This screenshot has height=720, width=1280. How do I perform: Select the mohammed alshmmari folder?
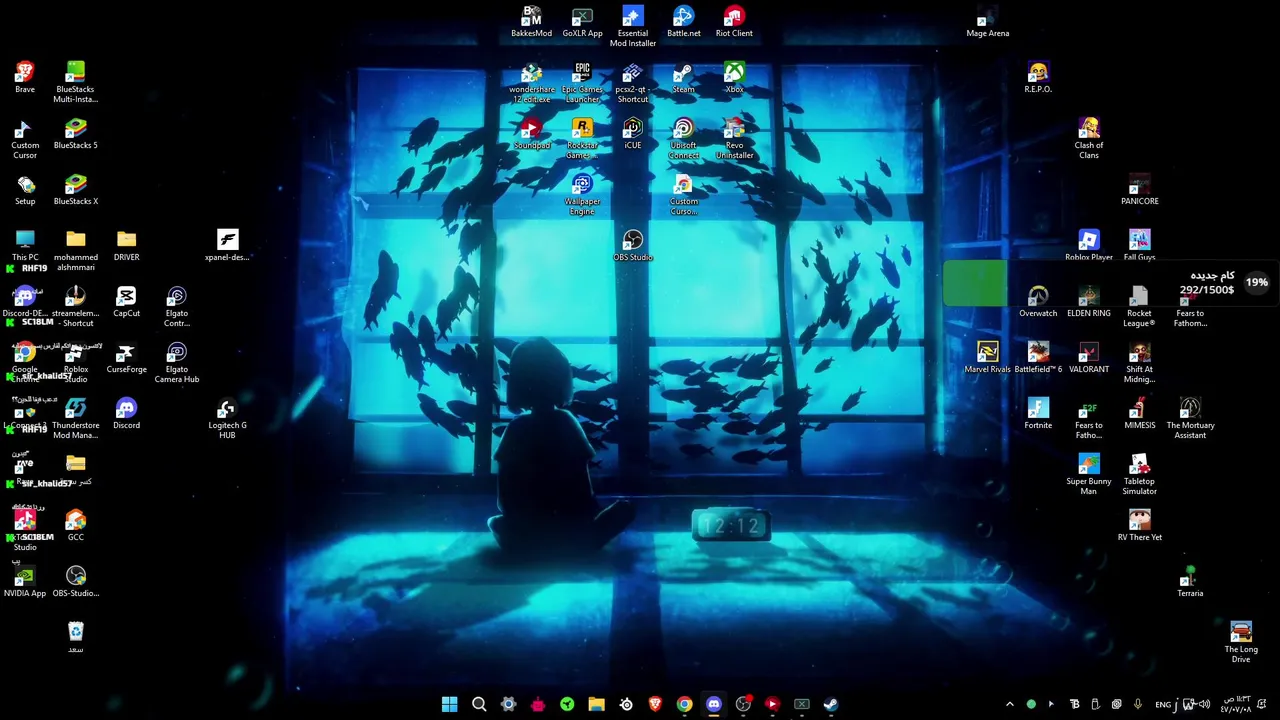(x=75, y=251)
